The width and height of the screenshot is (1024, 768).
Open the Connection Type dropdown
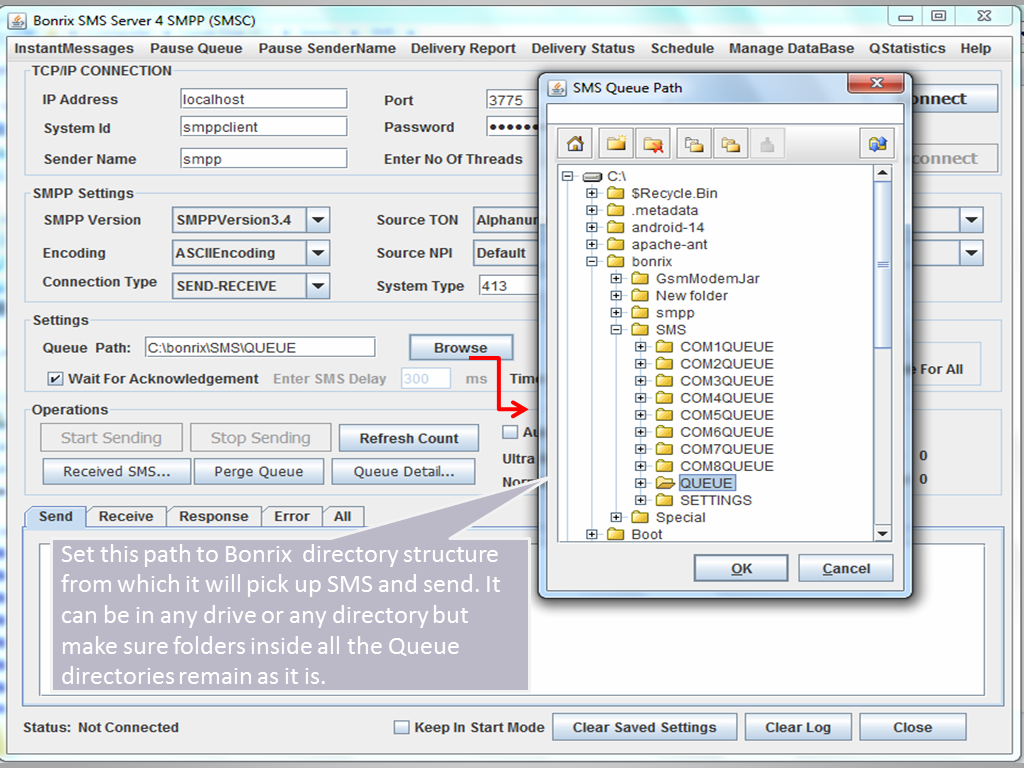tap(318, 285)
